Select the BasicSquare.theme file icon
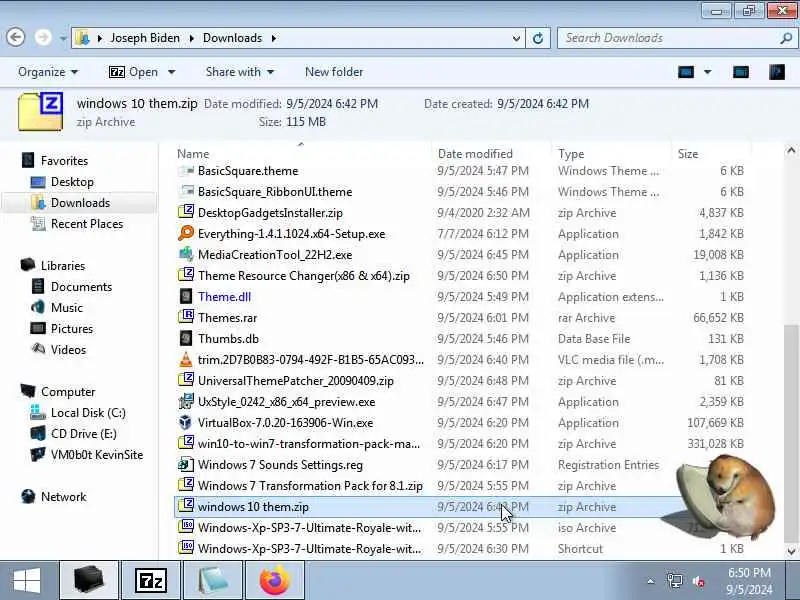Screen dimensions: 800x600 tap(186, 171)
